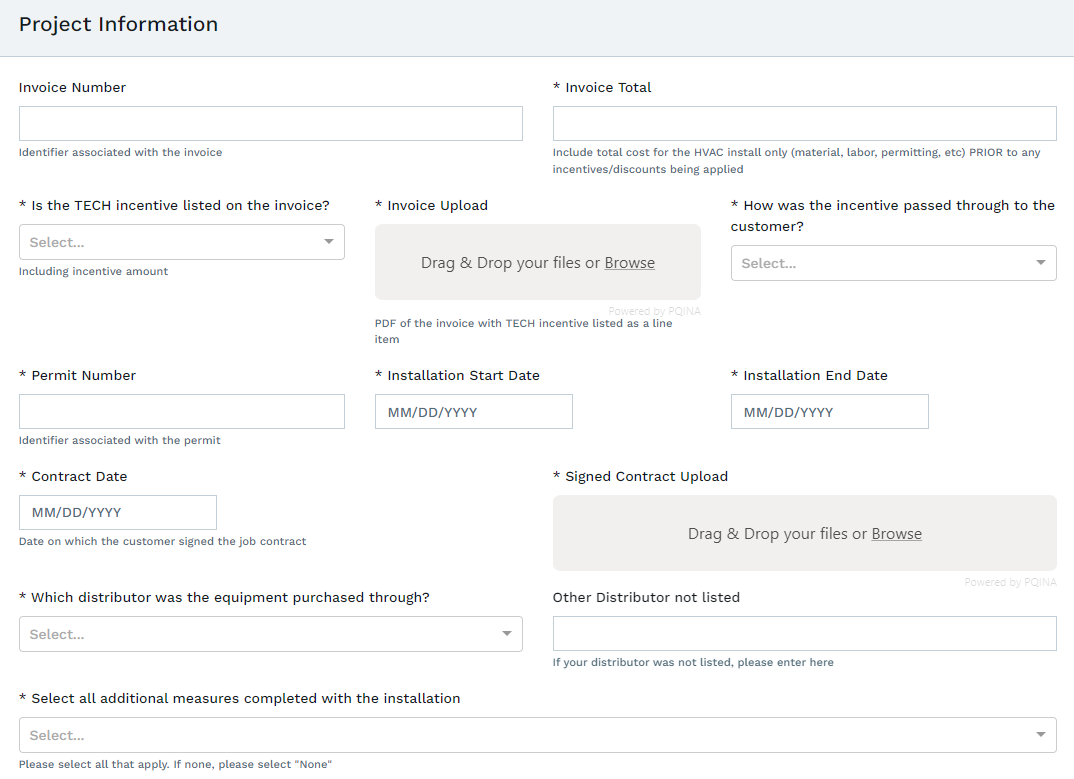
Task: Expand the additional measures multi-select
Action: tap(520, 735)
